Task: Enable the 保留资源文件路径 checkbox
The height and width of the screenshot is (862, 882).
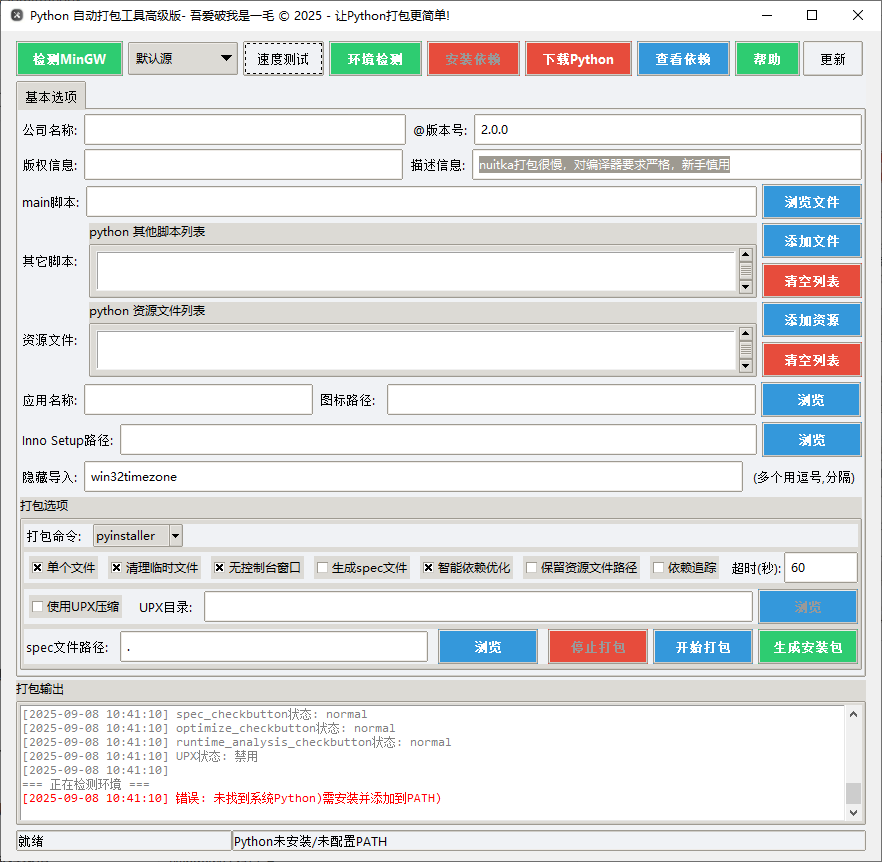Action: coord(531,568)
